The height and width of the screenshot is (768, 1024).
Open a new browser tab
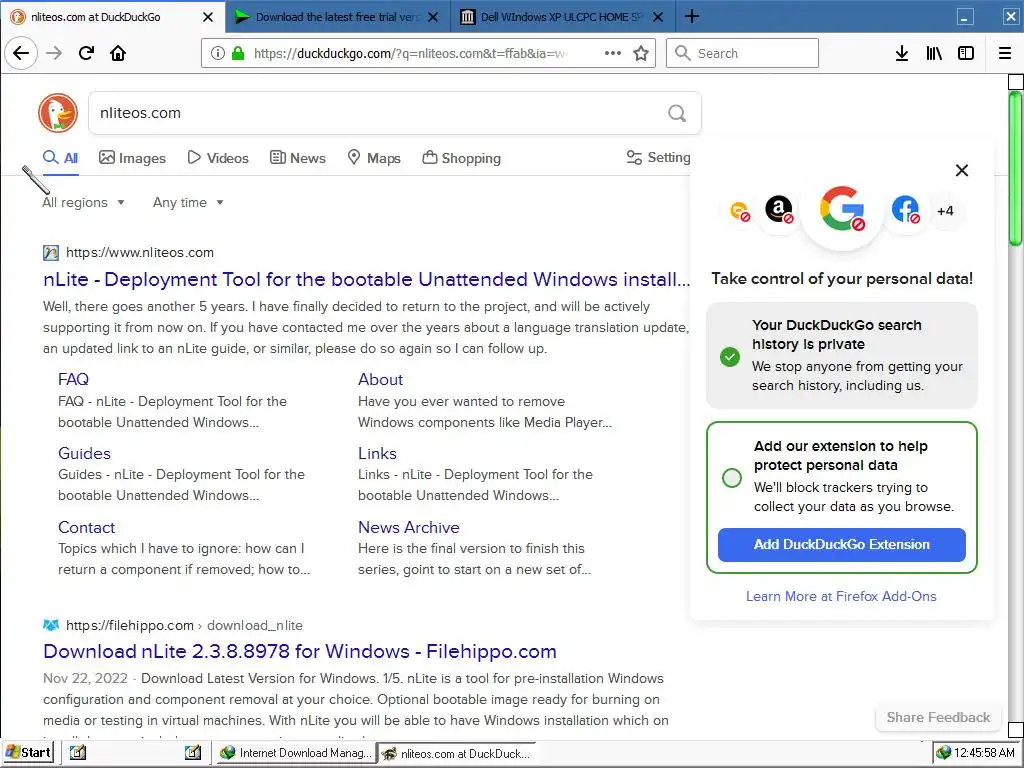point(692,16)
